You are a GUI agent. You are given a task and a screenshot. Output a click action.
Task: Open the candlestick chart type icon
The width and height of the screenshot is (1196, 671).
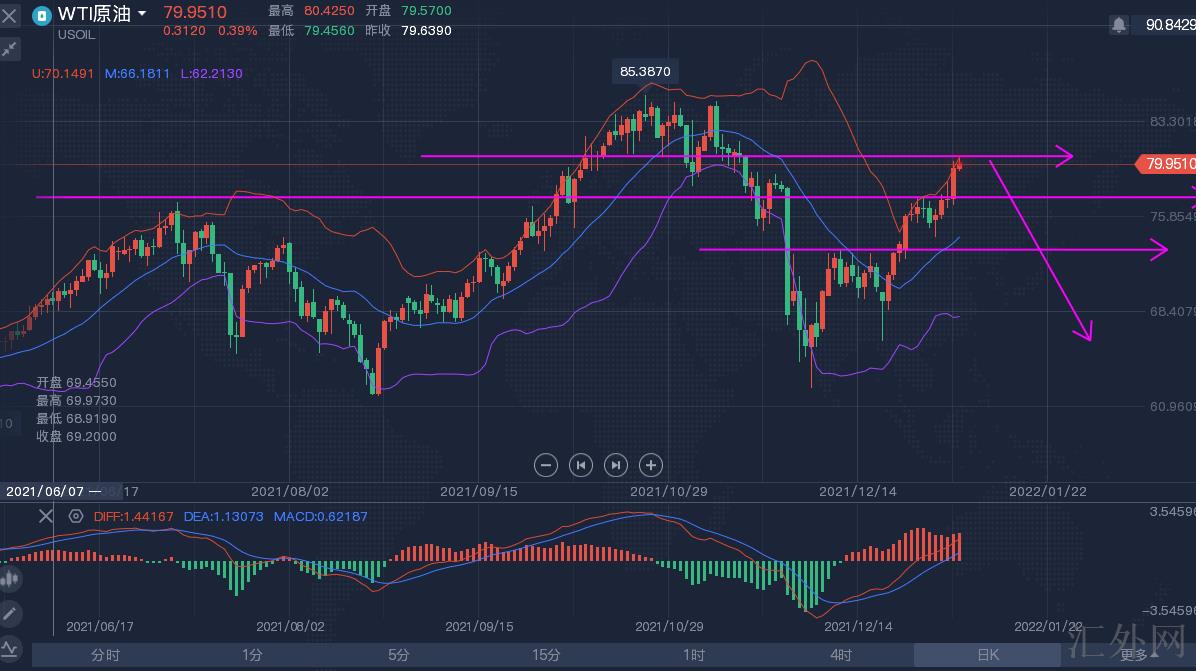[10, 577]
